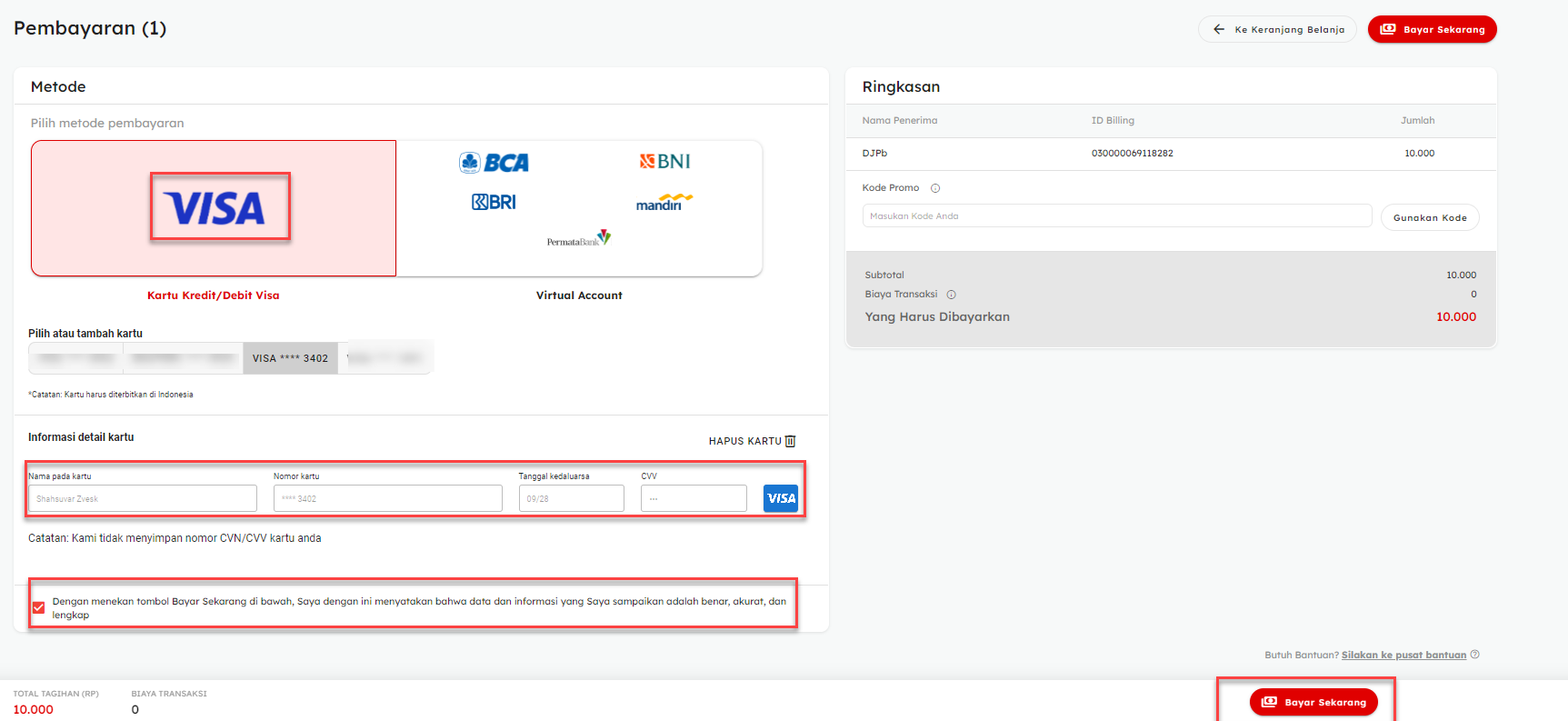
Task: Click the Visa badge in card detail row
Action: pyautogui.click(x=781, y=498)
